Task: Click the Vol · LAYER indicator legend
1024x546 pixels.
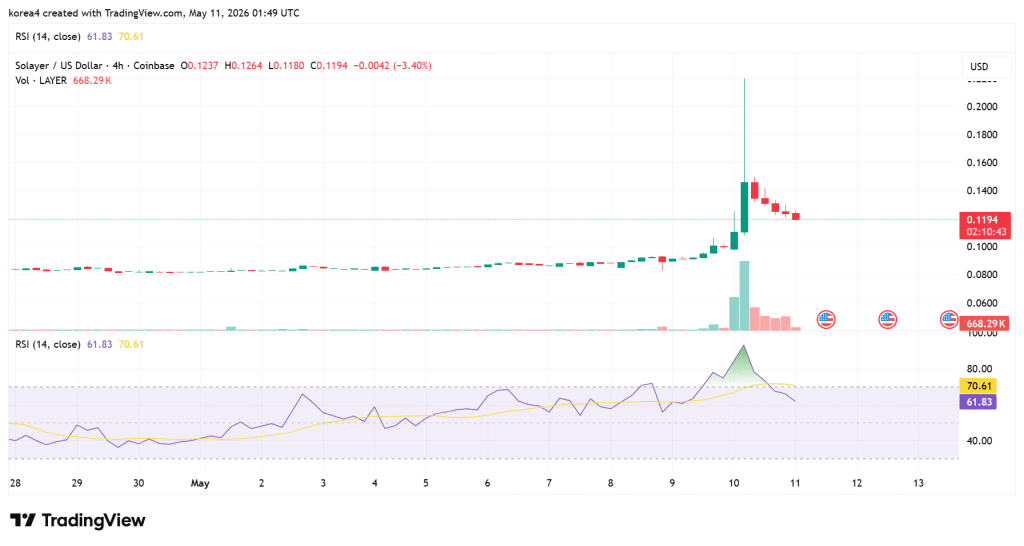Action: pyautogui.click(x=40, y=80)
